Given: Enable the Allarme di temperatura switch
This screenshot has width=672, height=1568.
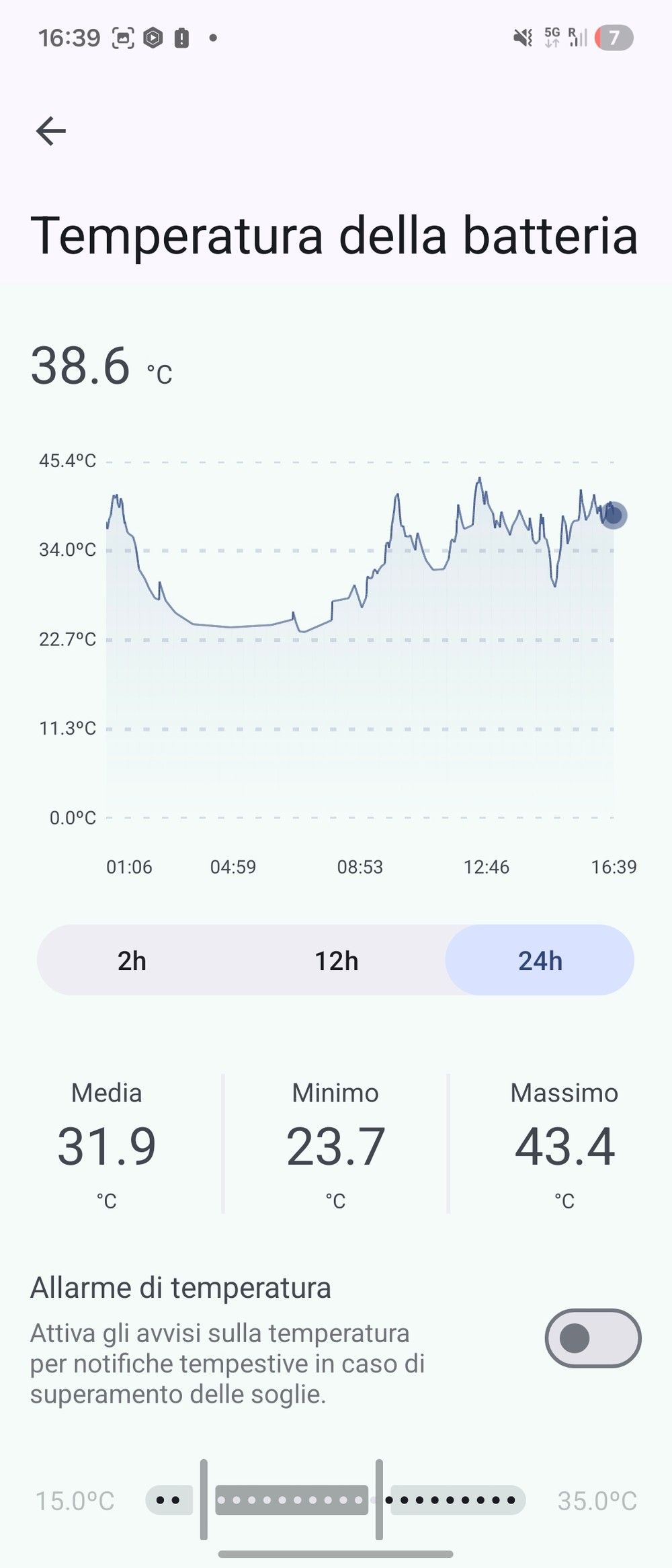Looking at the screenshot, I should (593, 1337).
